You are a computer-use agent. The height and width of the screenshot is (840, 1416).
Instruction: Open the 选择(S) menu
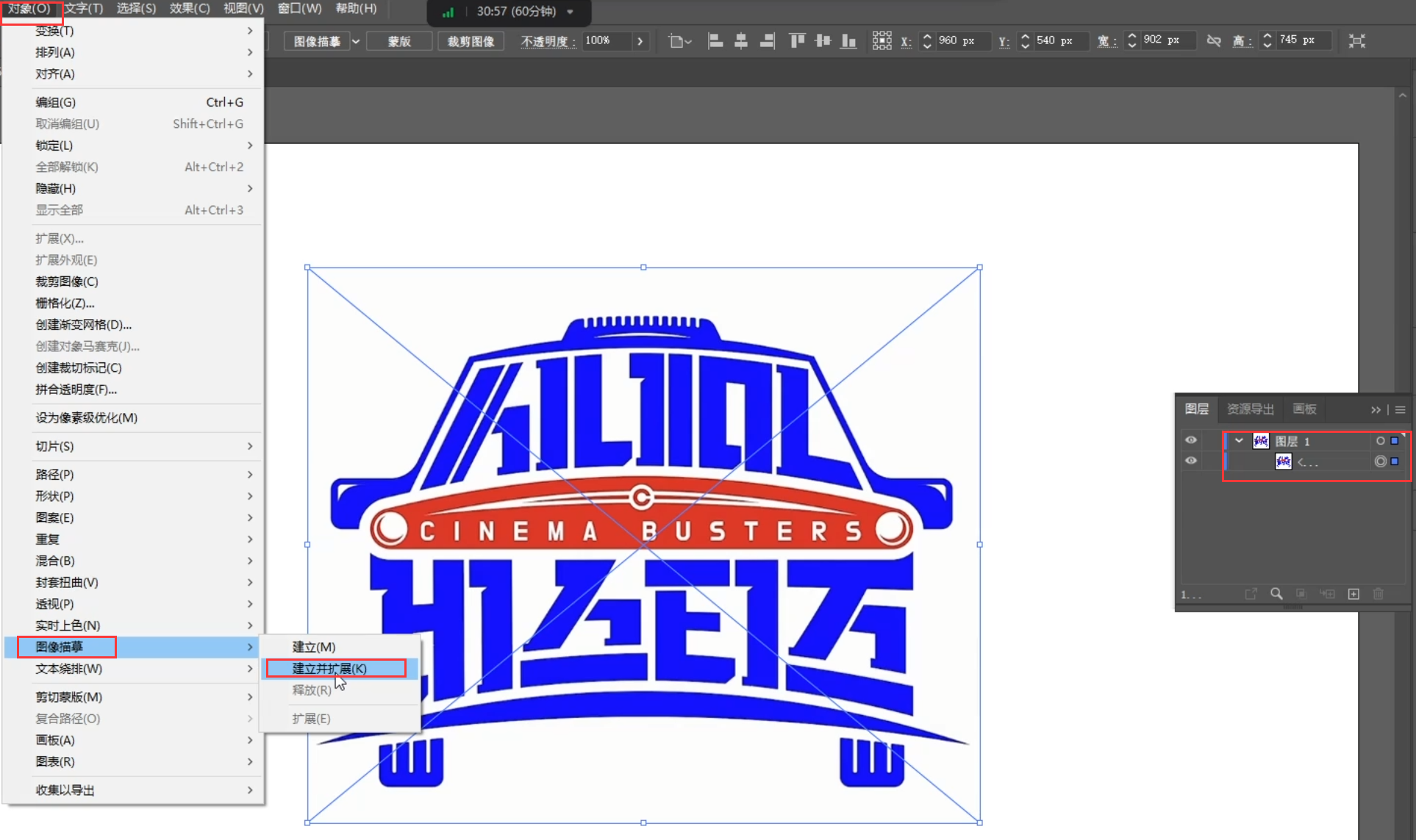tap(137, 9)
